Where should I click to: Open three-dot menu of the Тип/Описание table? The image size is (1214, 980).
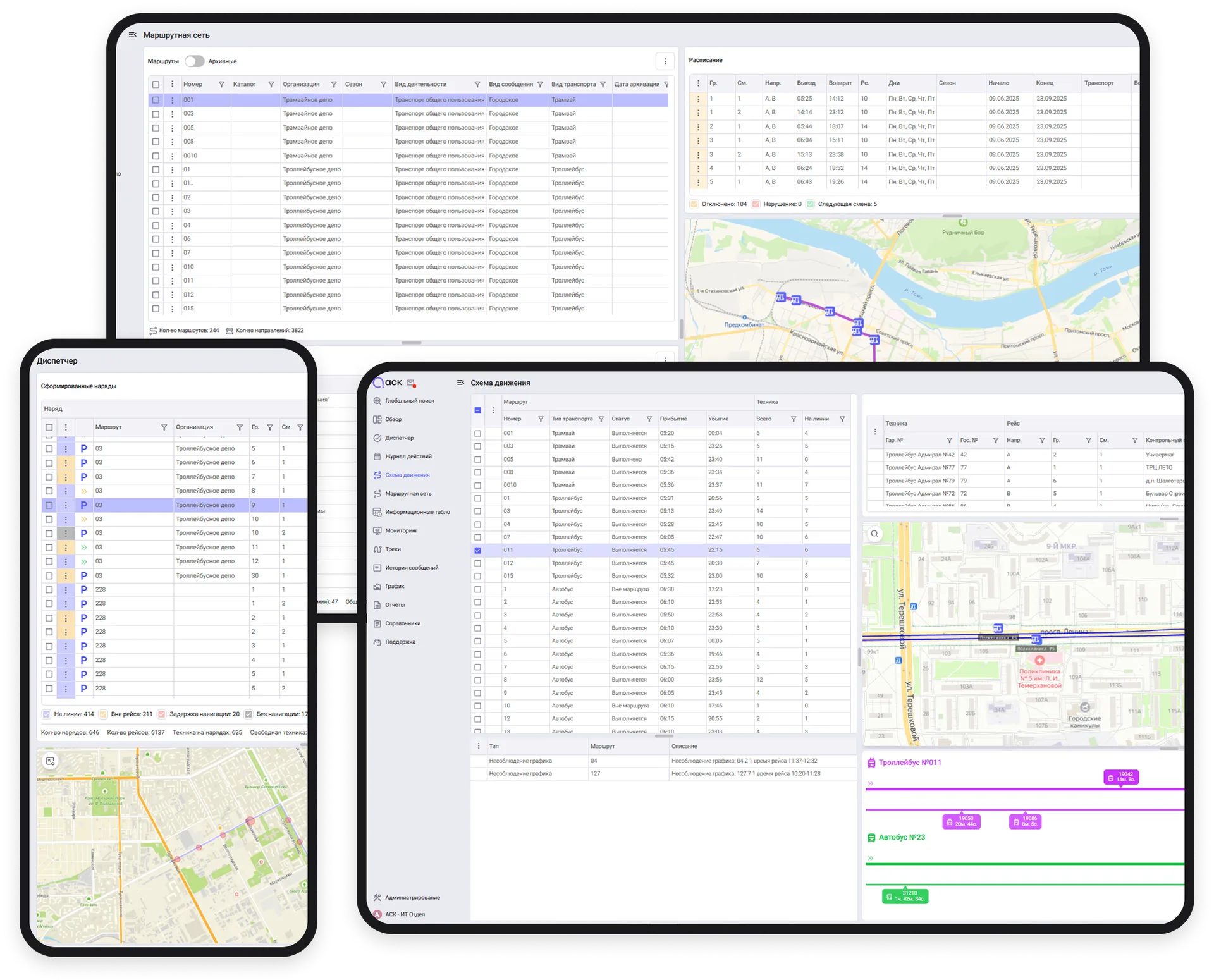click(479, 746)
